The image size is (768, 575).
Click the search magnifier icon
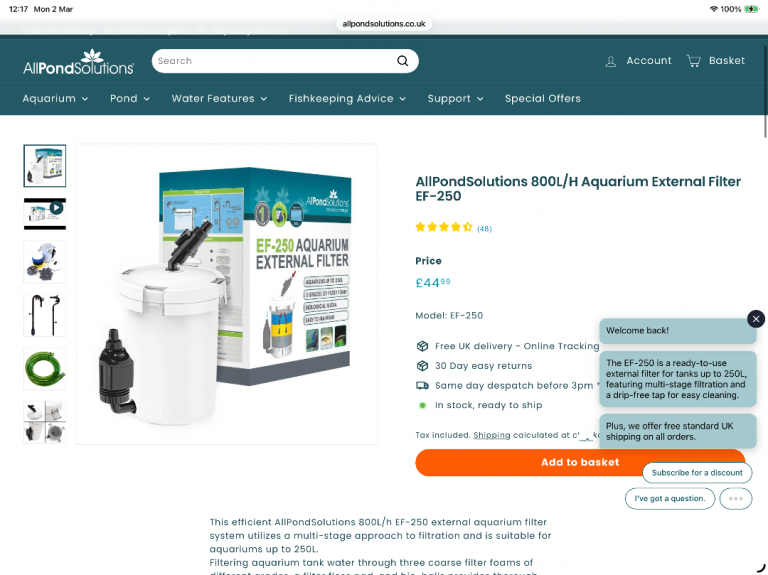tap(403, 61)
